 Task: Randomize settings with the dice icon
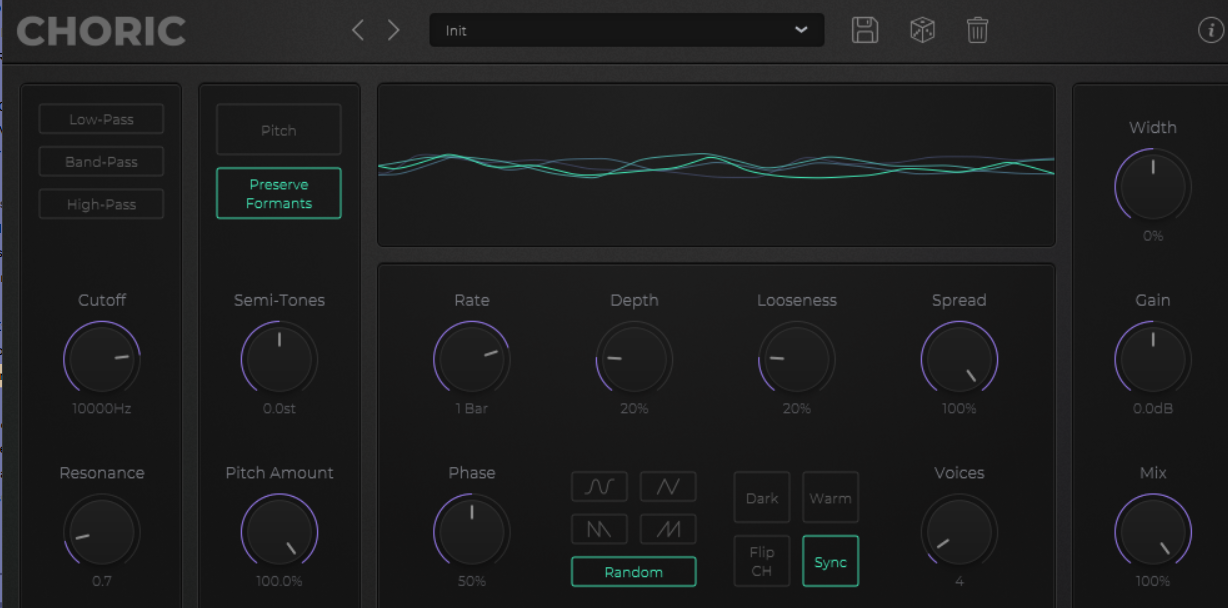tap(922, 30)
